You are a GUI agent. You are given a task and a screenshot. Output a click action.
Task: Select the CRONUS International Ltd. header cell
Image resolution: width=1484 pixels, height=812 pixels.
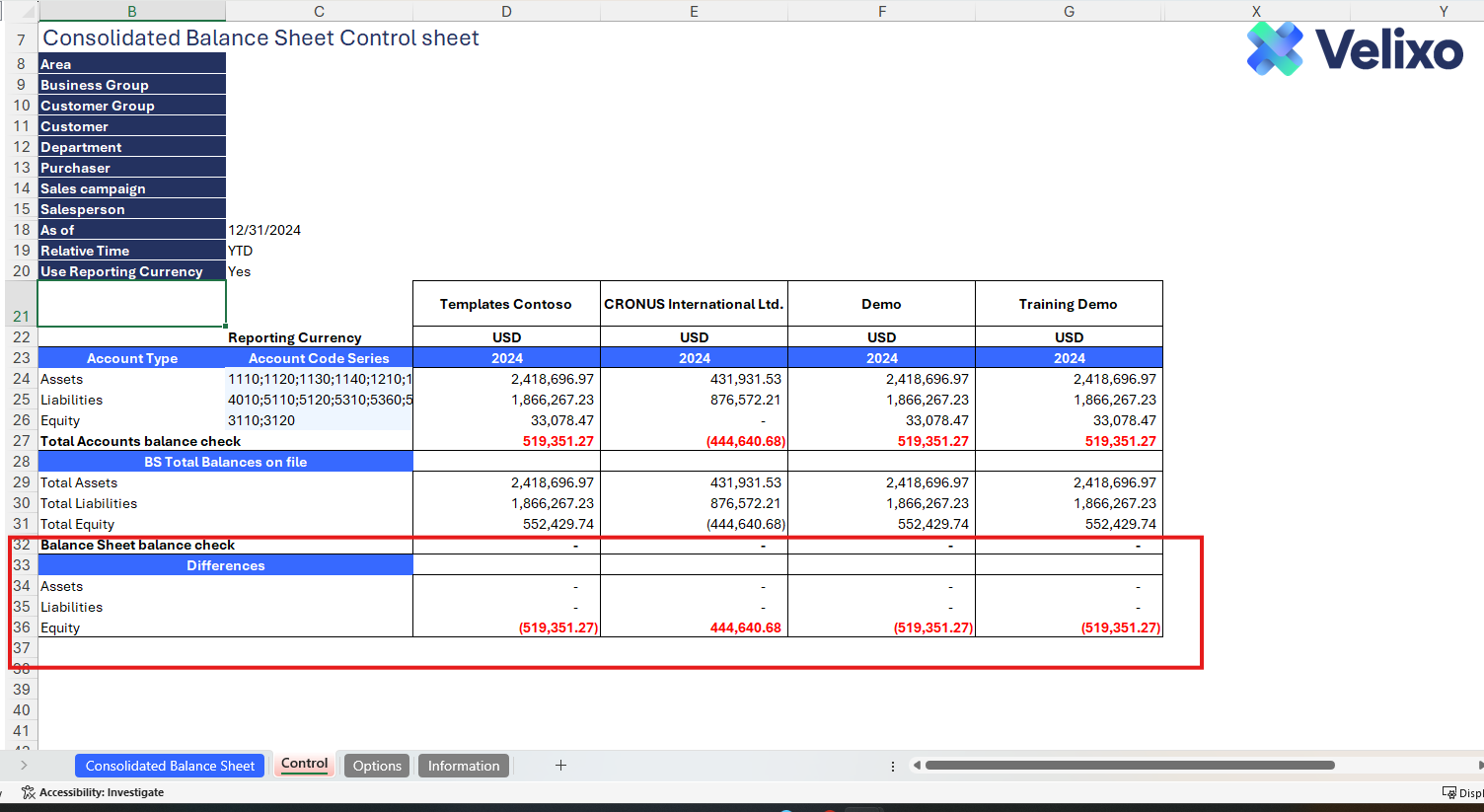(x=694, y=304)
